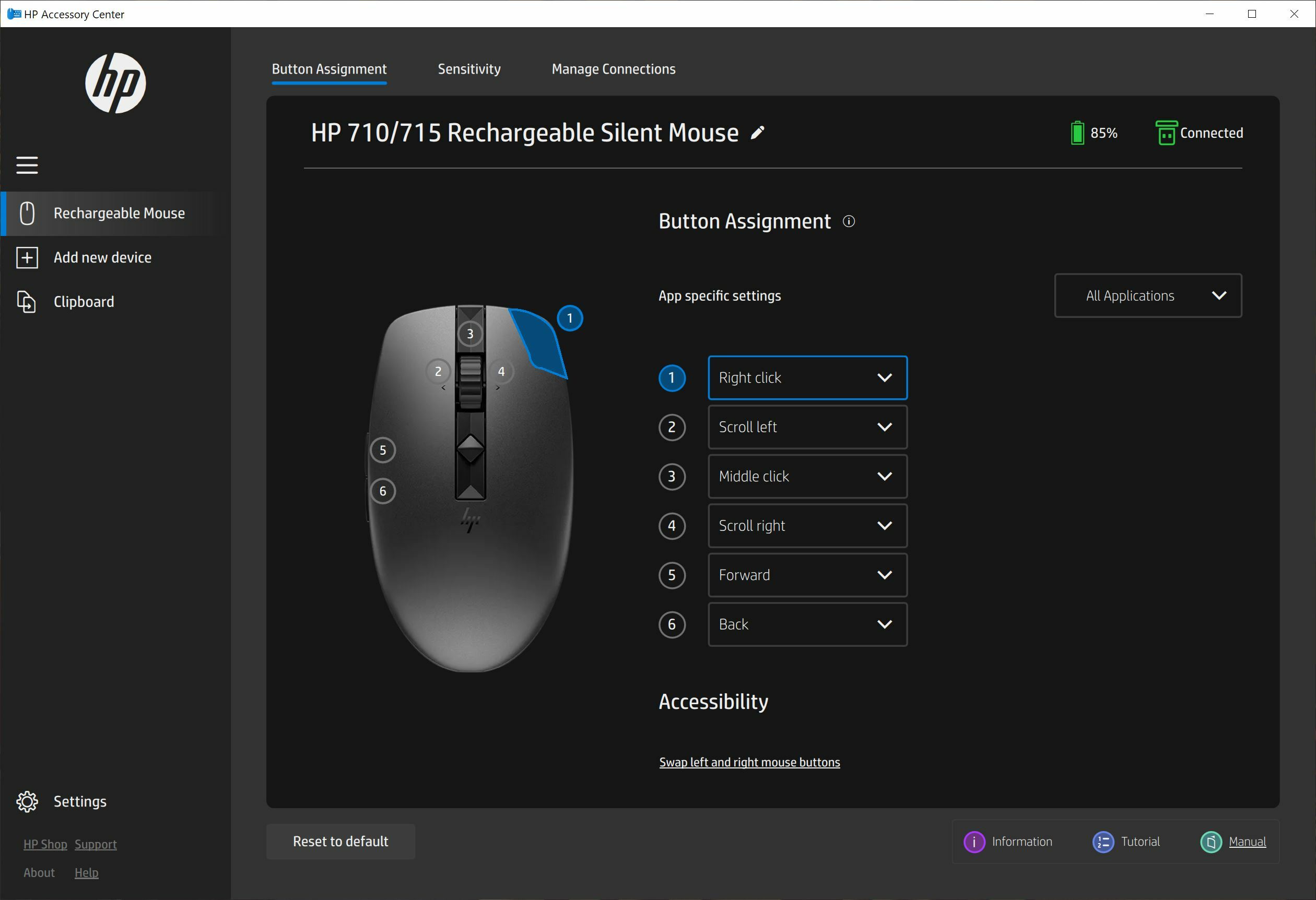Click the Reset to default button
Screen dimensions: 1316x900
point(340,840)
